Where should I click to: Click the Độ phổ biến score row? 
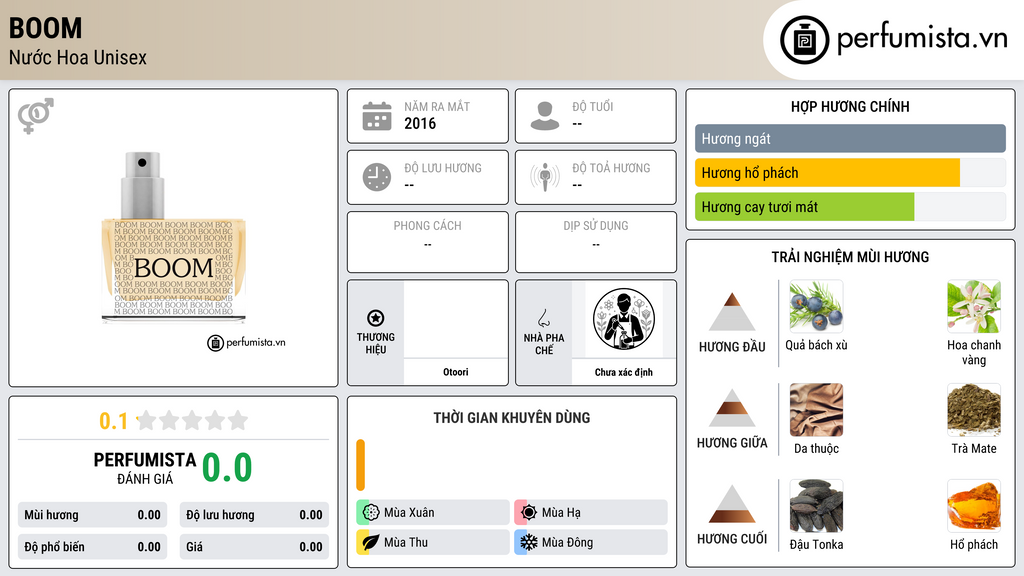coord(92,547)
